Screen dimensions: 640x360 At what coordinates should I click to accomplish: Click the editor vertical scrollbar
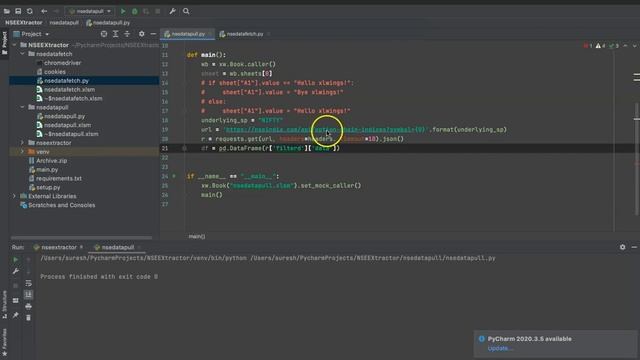pyautogui.click(x=637, y=159)
